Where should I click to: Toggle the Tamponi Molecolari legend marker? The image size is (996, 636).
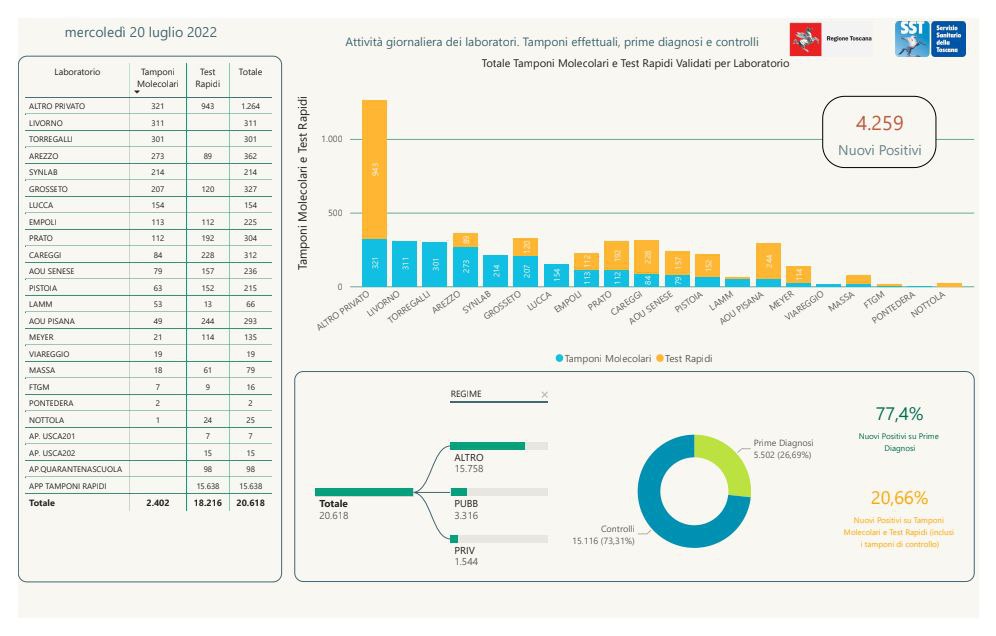click(x=560, y=358)
